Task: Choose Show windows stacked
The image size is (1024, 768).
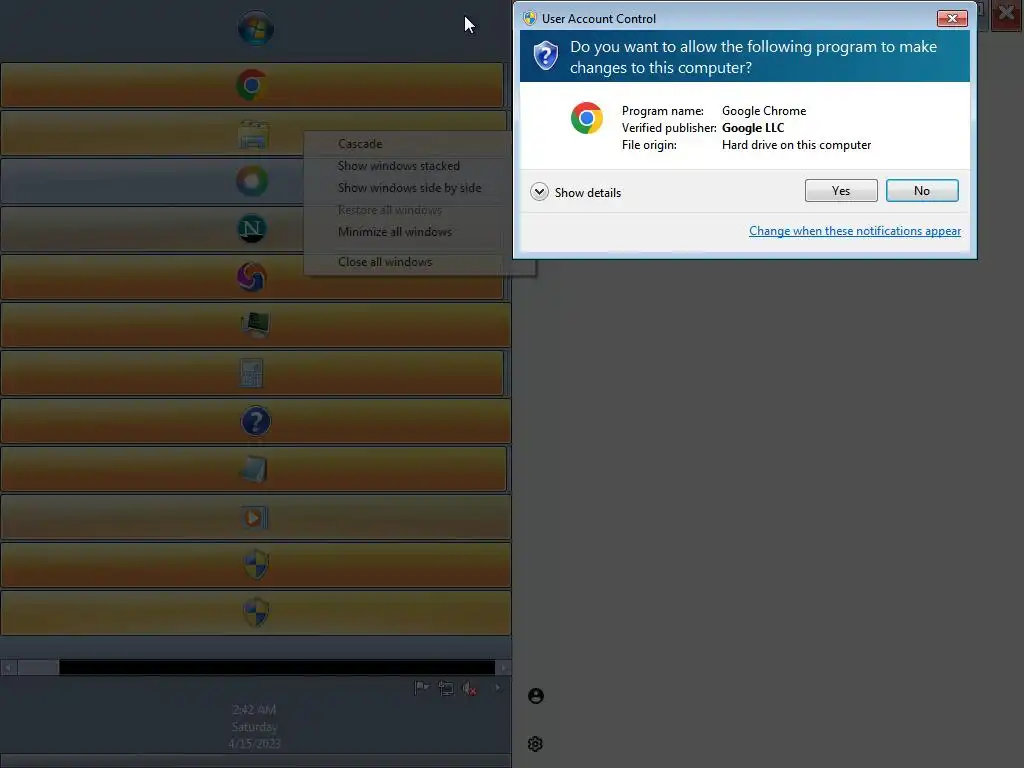Action: (398, 166)
